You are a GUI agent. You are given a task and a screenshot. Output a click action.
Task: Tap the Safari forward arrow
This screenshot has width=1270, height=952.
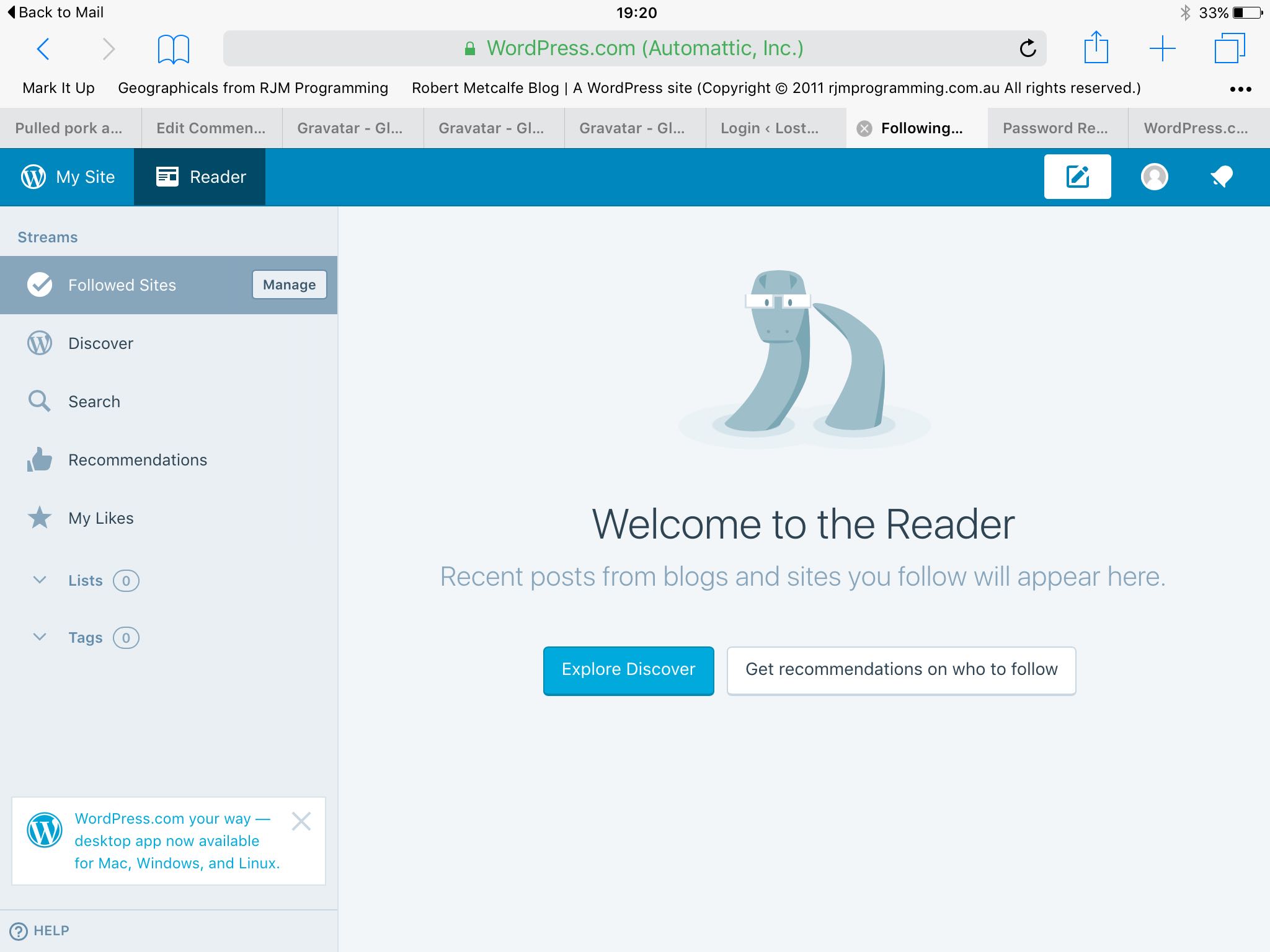coord(109,48)
